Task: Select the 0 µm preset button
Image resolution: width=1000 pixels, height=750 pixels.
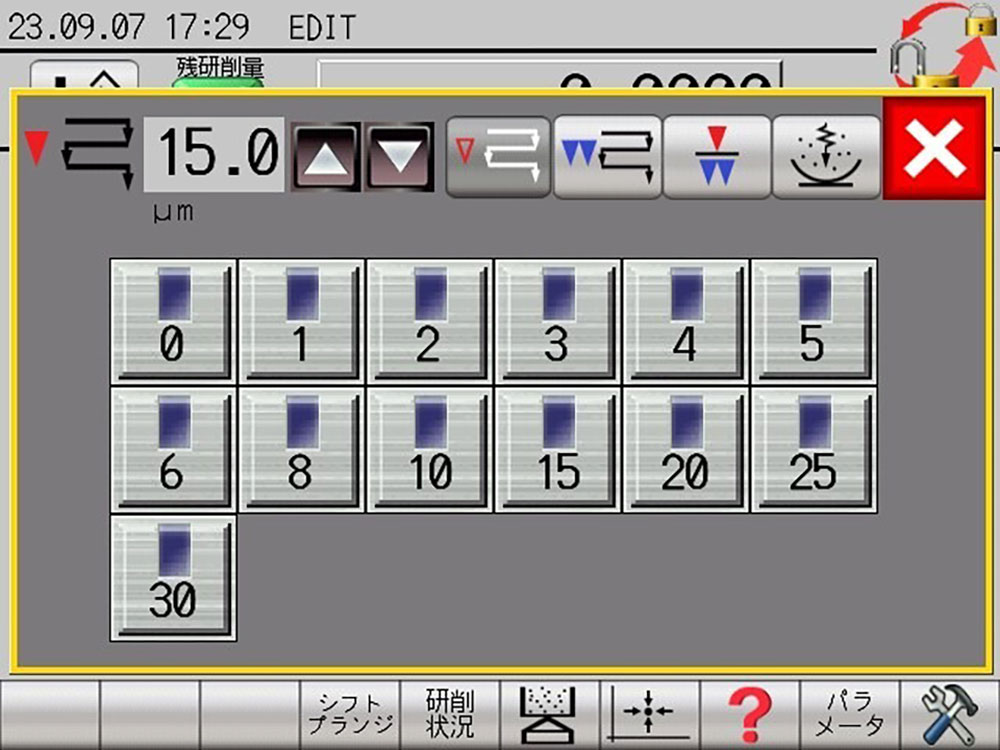Action: [173, 321]
